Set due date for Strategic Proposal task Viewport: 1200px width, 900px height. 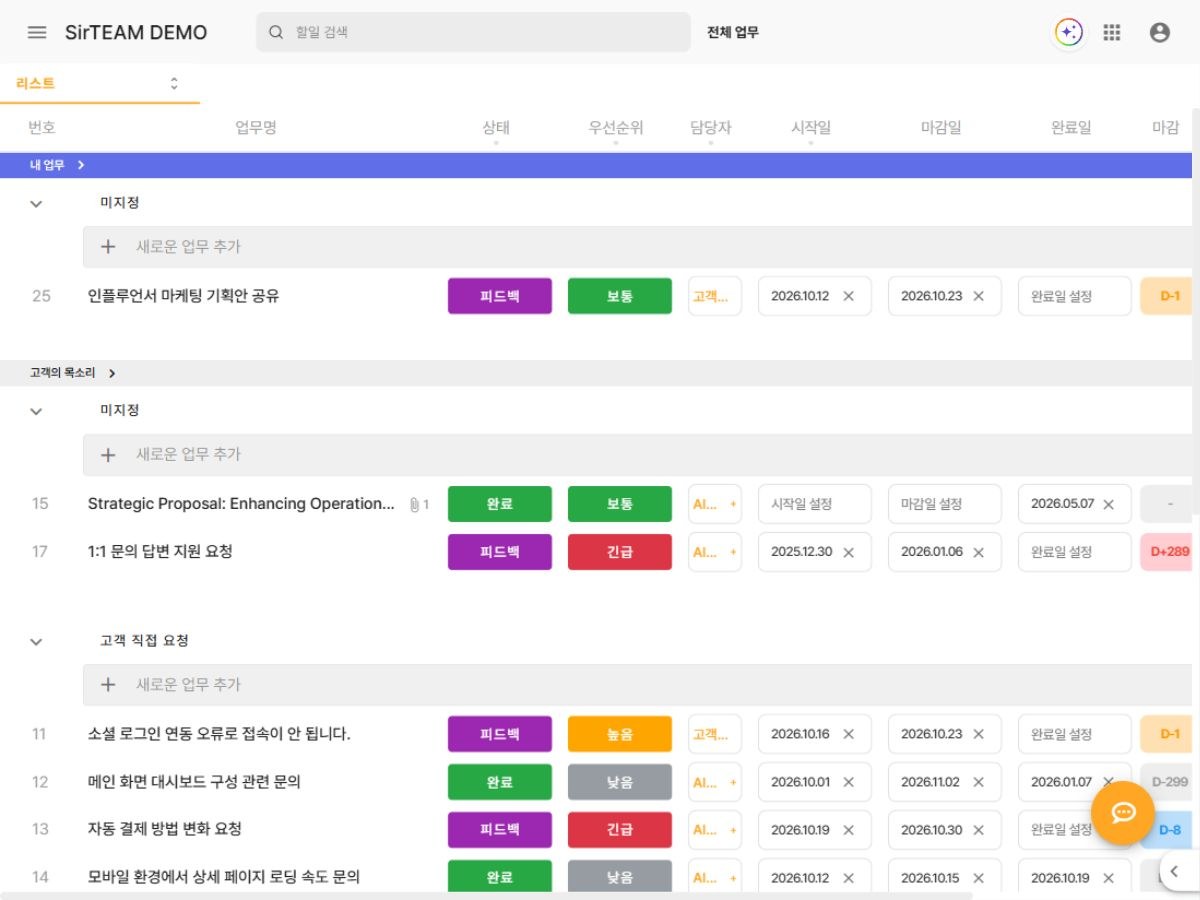tap(945, 504)
